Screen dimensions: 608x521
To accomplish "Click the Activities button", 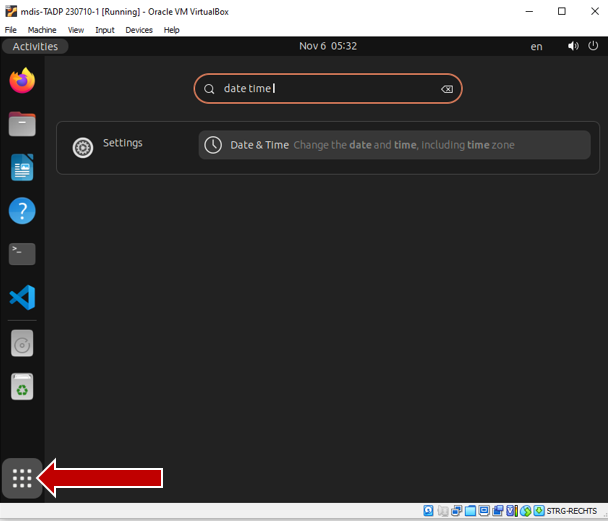I will coord(35,47).
